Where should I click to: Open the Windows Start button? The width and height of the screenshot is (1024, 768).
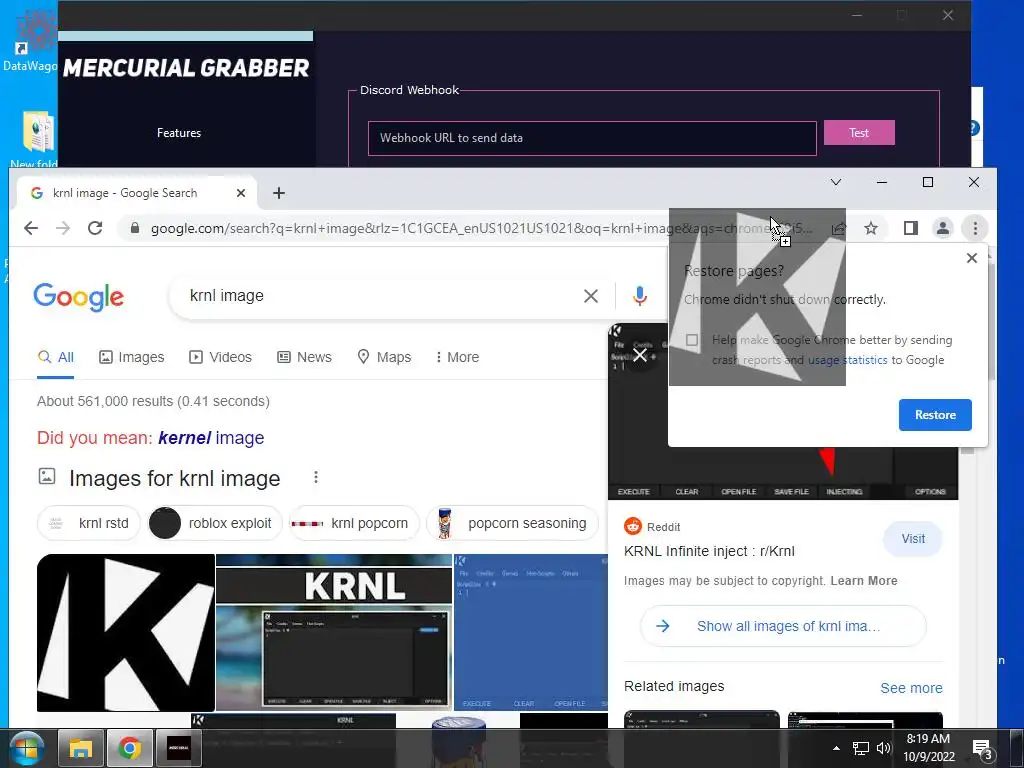(26, 748)
